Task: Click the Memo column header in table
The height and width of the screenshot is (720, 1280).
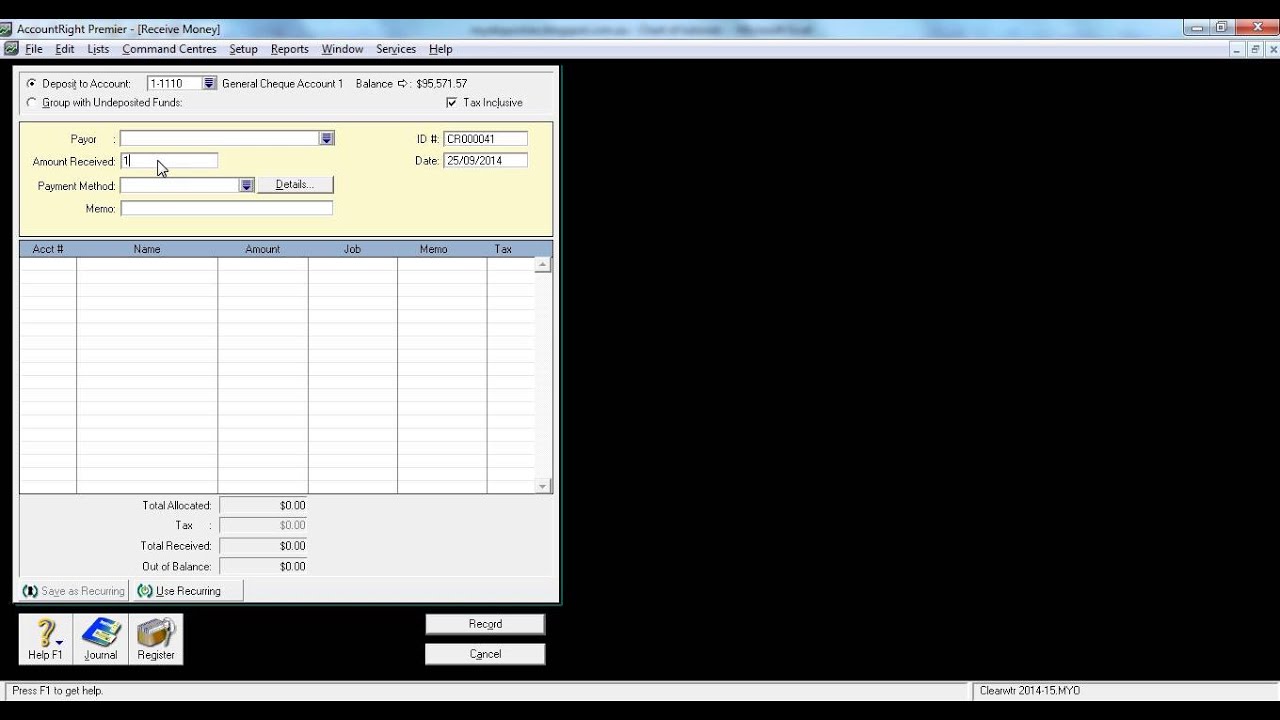Action: click(434, 249)
